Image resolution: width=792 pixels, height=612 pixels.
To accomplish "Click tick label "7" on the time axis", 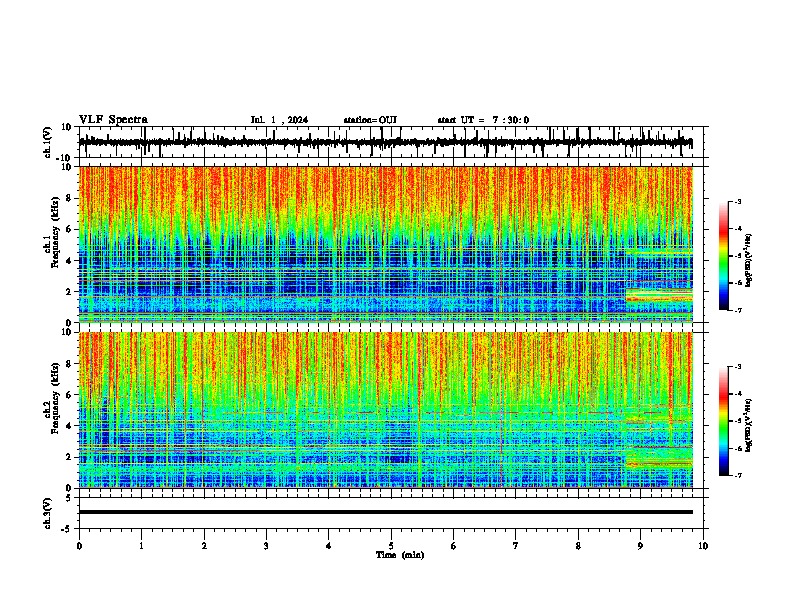I will [516, 546].
